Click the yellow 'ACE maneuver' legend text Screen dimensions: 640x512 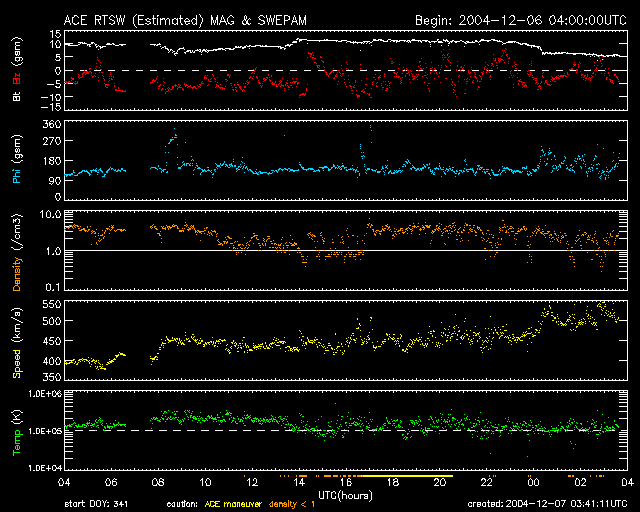(233, 504)
